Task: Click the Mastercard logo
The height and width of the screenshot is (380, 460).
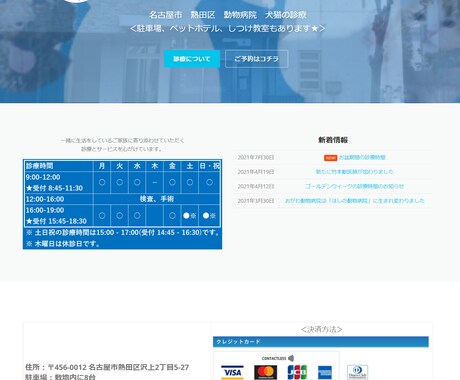Action: tap(265, 372)
